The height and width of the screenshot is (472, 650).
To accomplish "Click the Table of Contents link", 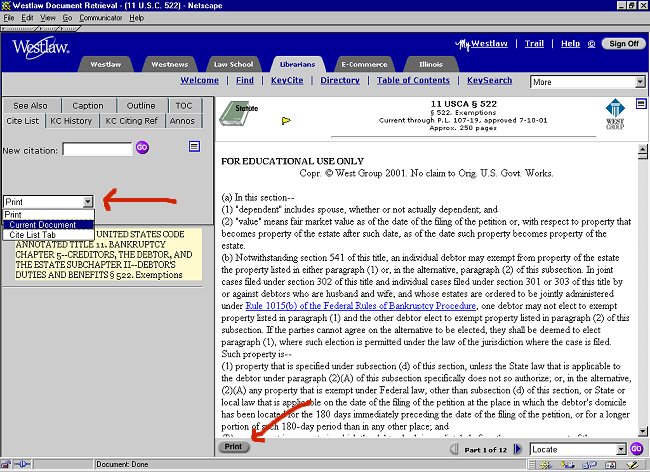I will (413, 80).
